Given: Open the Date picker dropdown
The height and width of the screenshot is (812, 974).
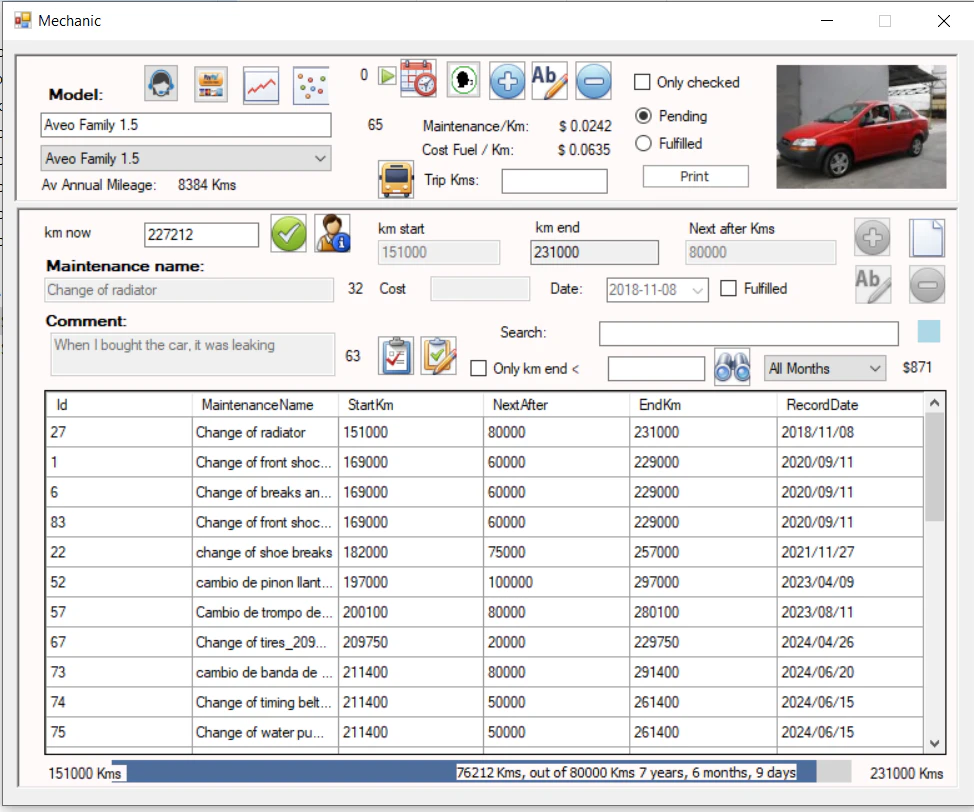Looking at the screenshot, I should point(698,290).
